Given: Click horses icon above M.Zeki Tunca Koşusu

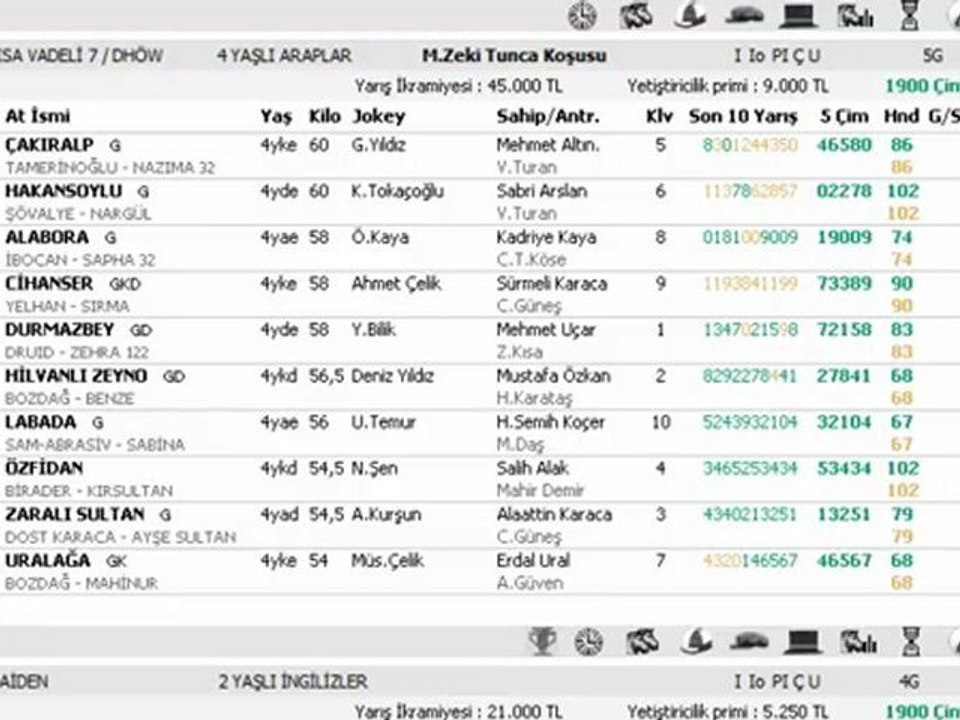Looking at the screenshot, I should click(636, 16).
